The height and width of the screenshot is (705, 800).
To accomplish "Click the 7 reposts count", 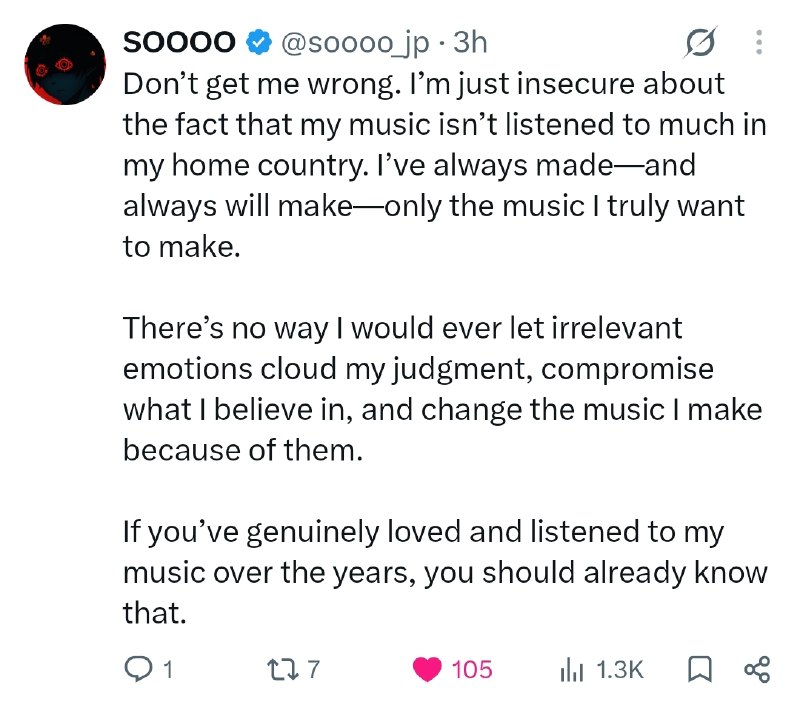I will [313, 669].
